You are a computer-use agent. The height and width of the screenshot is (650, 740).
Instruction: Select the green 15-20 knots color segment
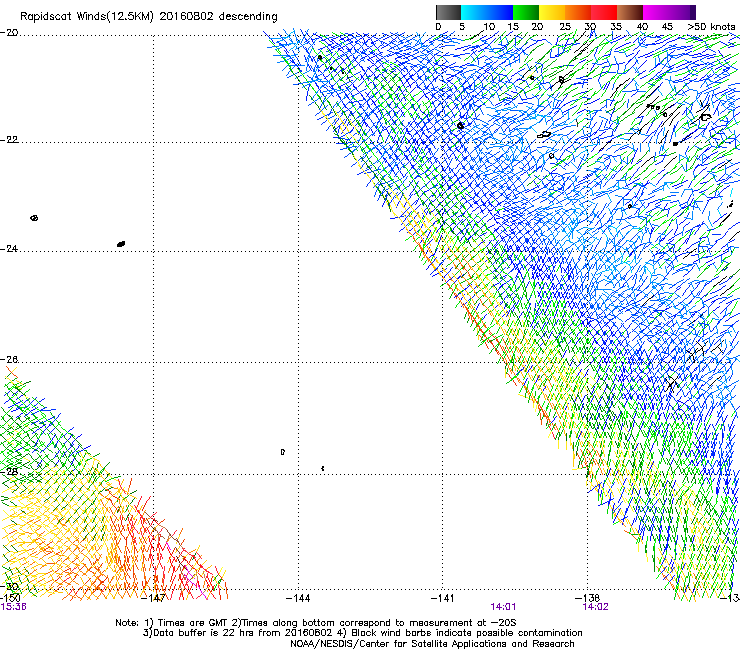(526, 12)
